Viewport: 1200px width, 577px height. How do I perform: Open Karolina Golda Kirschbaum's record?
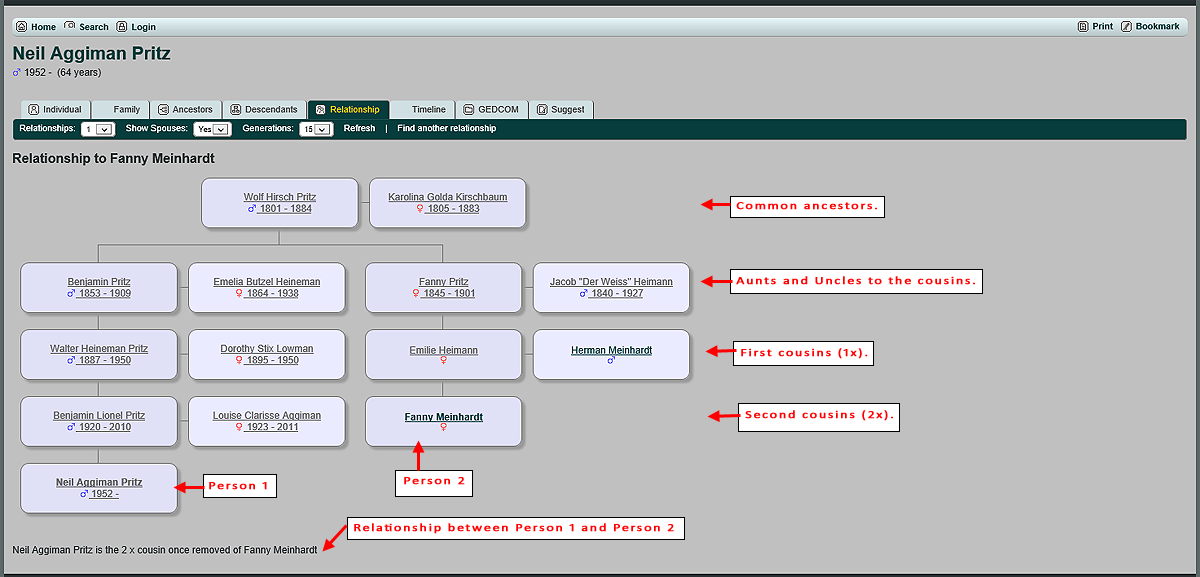[447, 197]
